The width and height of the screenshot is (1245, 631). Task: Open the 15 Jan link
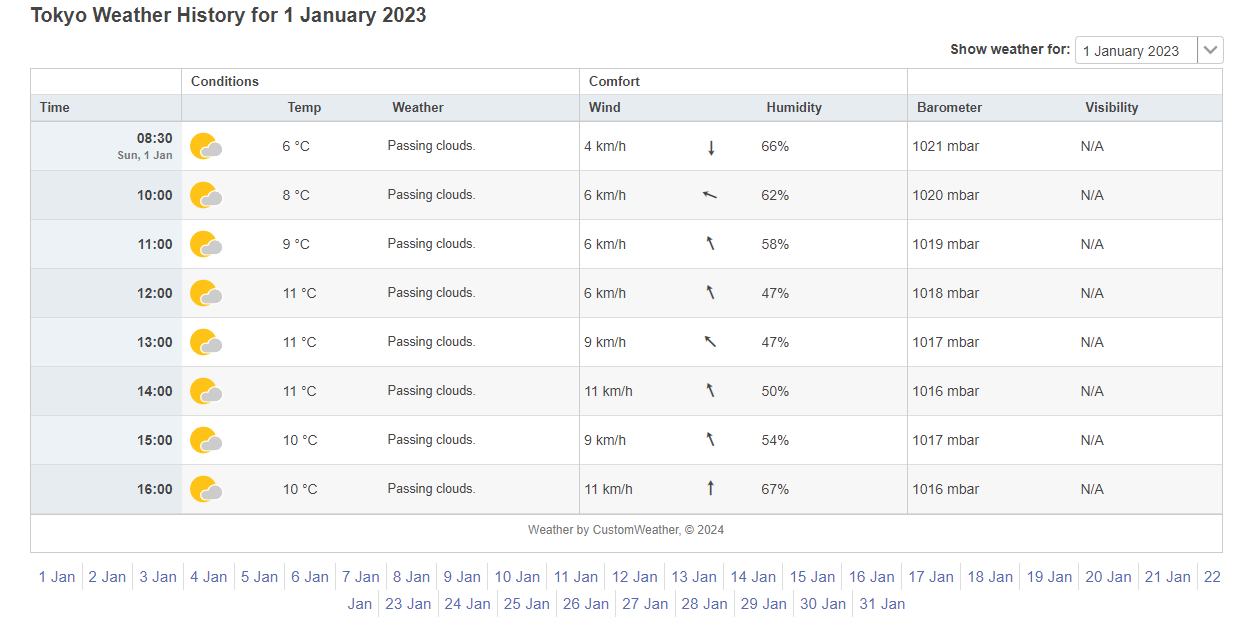812,577
